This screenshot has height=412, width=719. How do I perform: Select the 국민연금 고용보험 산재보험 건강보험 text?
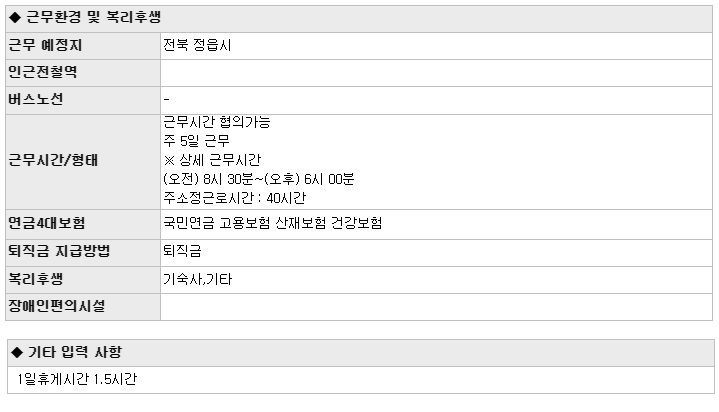coord(273,223)
